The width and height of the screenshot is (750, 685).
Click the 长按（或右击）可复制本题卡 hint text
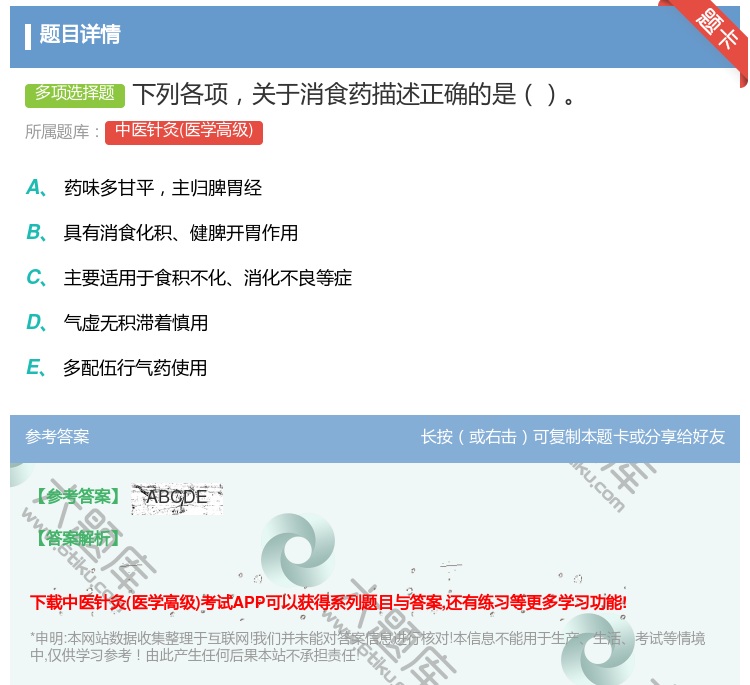tap(573, 437)
